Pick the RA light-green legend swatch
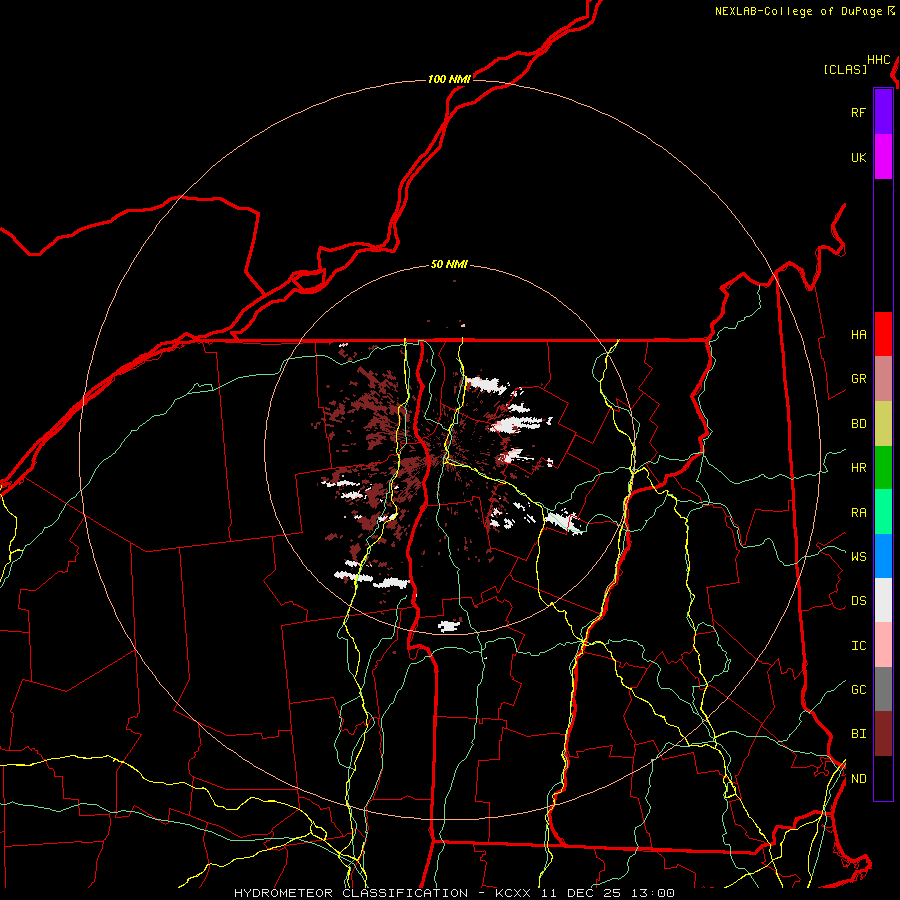 (x=883, y=512)
